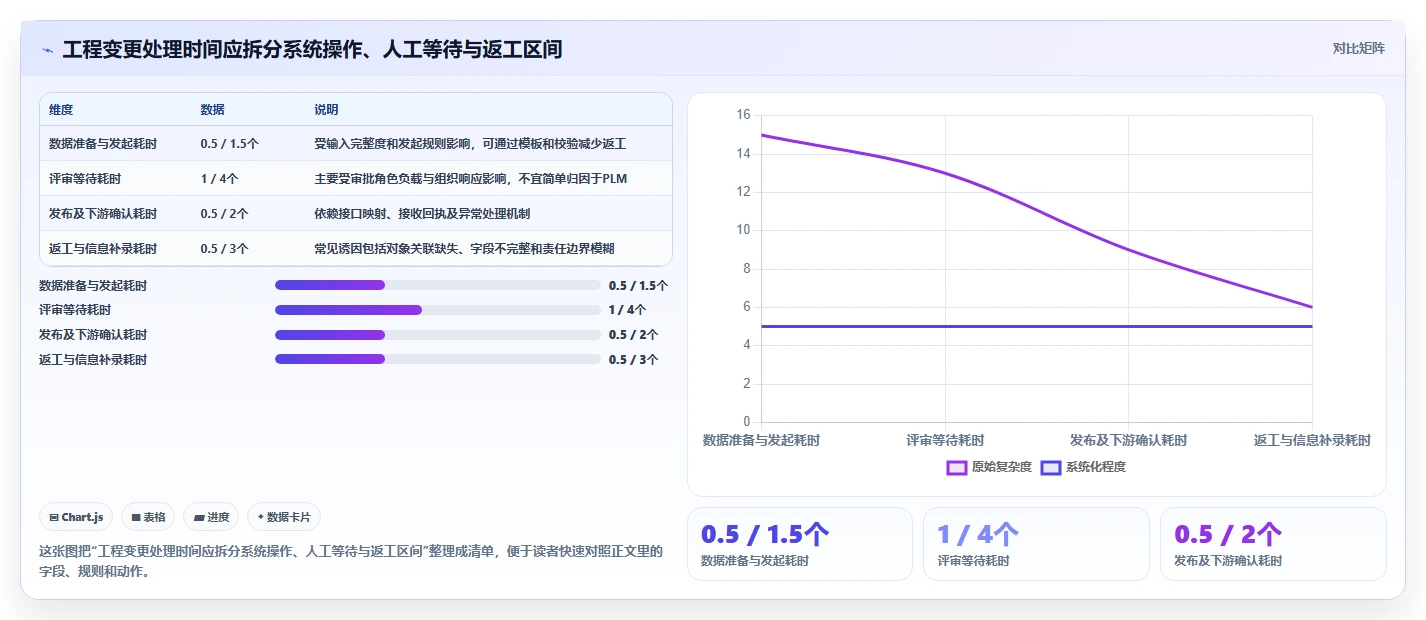The height and width of the screenshot is (620, 1426).
Task: Click table value 0.5 / 1.5个
Action: point(229,143)
